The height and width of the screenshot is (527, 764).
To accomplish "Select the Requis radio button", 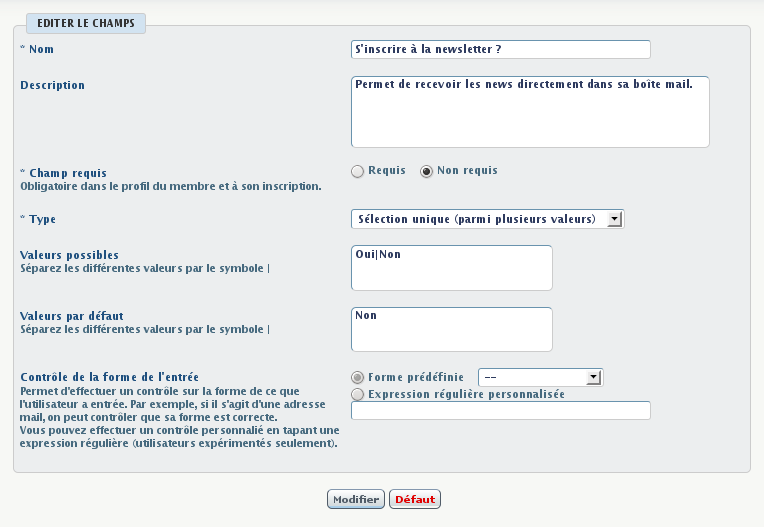I will pyautogui.click(x=358, y=171).
